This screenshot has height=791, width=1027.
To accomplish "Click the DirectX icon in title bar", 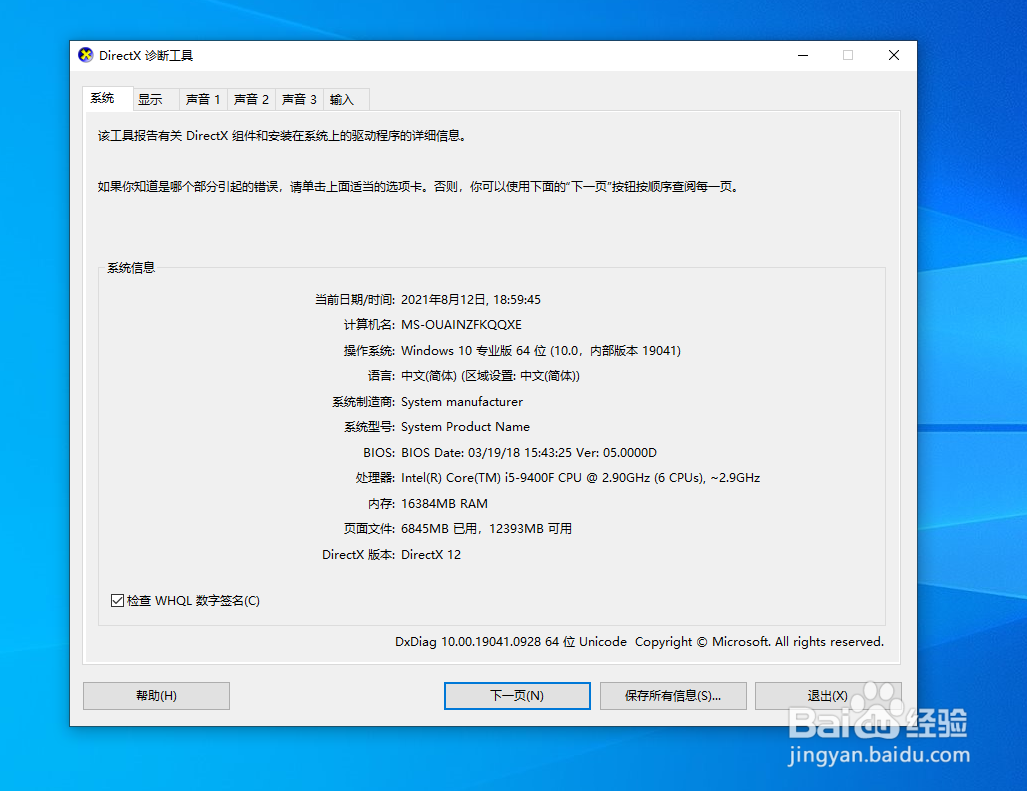I will tap(85, 55).
